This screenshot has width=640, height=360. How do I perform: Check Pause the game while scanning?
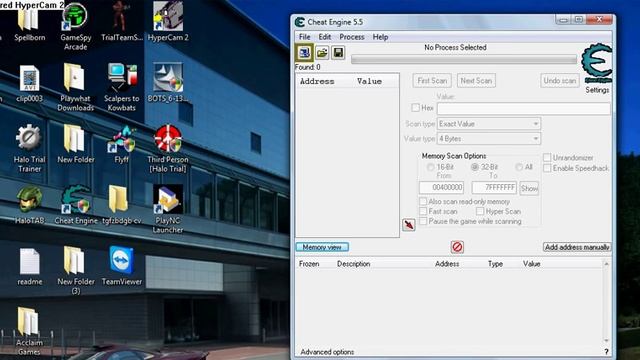click(x=423, y=221)
